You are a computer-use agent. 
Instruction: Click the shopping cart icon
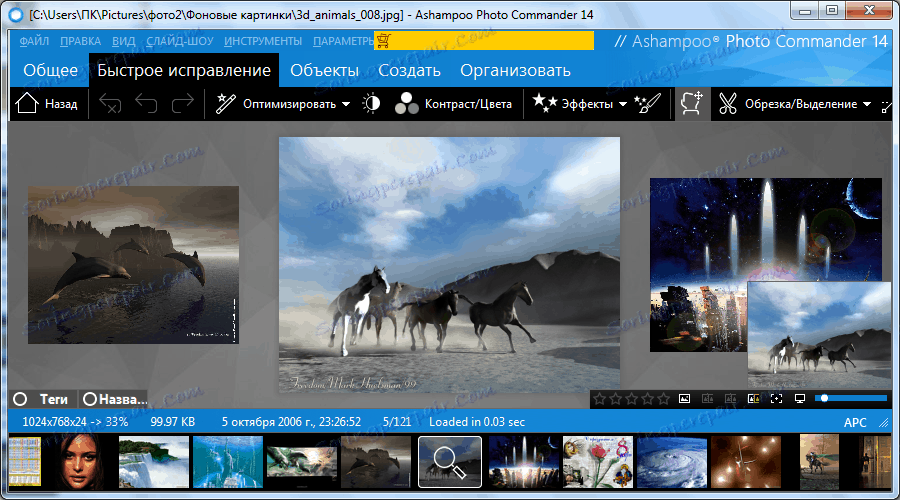pyautogui.click(x=384, y=41)
